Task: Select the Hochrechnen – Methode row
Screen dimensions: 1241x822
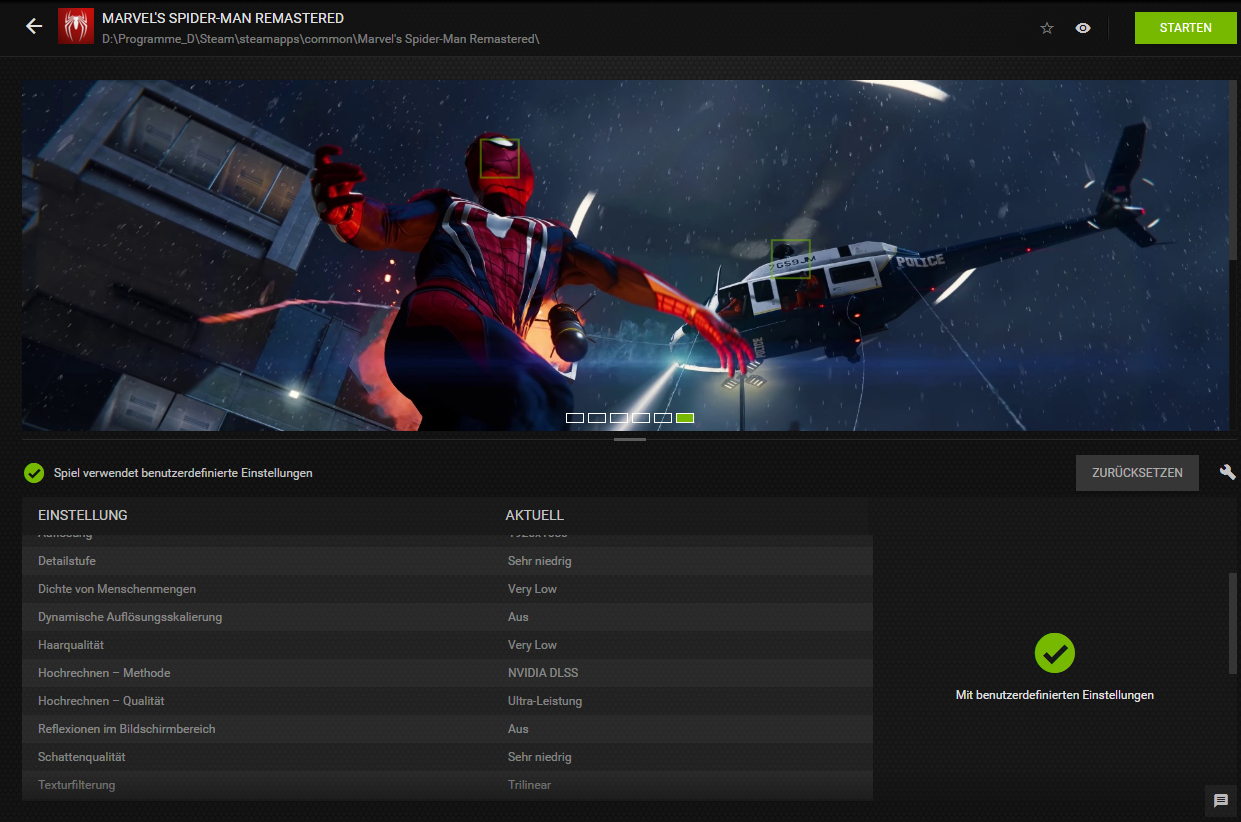Action: (447, 673)
